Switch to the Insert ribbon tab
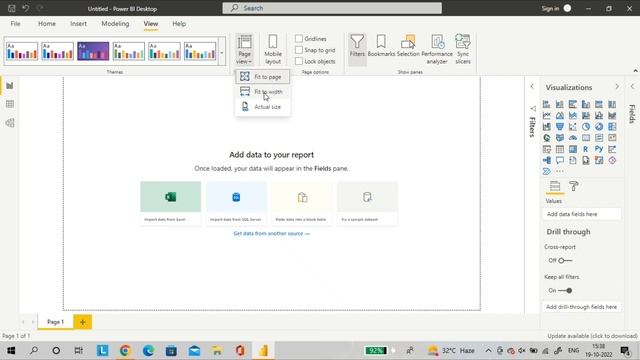This screenshot has width=640, height=360. tap(78, 24)
